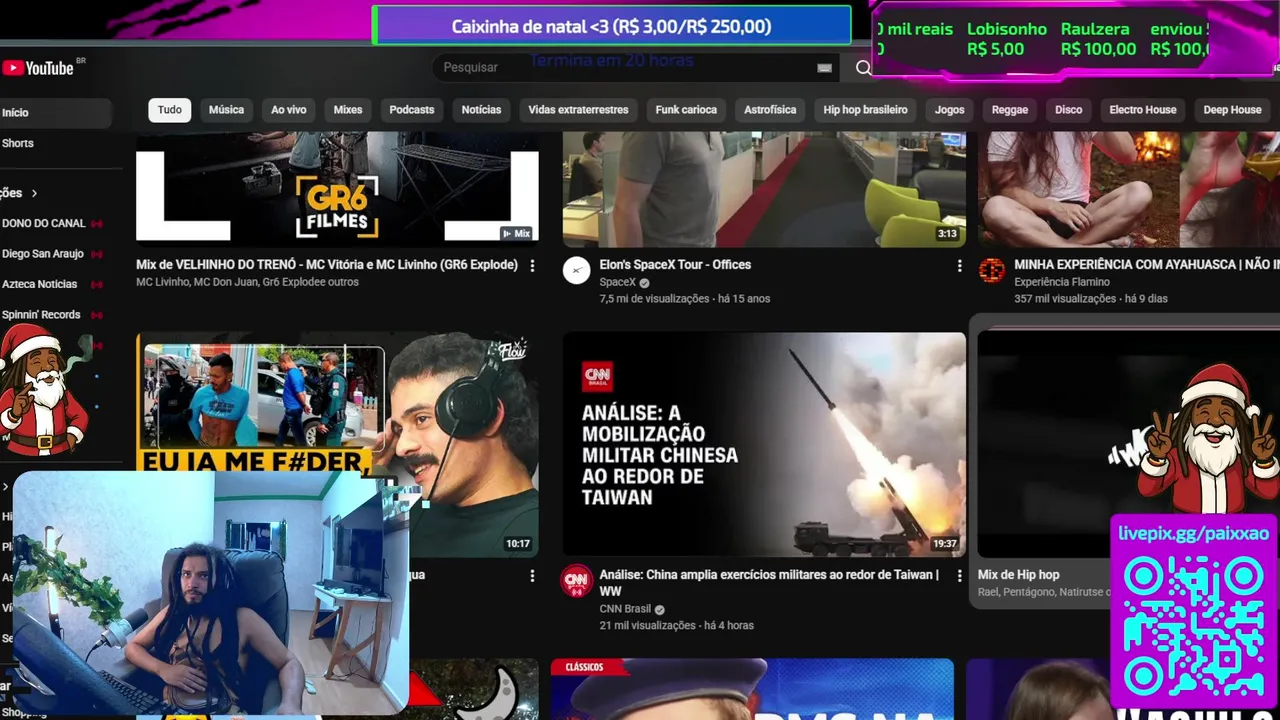Open the CLÁSSICOS tagged video thumbnail

tap(752, 689)
